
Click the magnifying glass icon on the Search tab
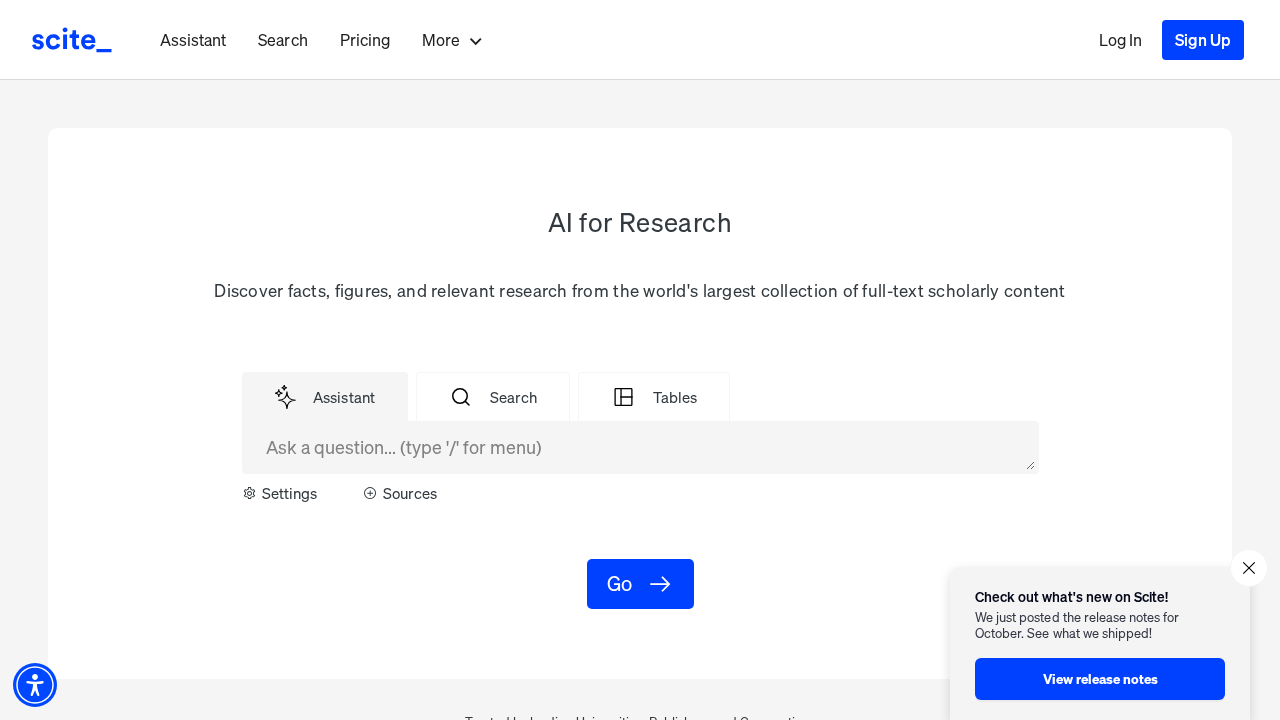(x=459, y=397)
